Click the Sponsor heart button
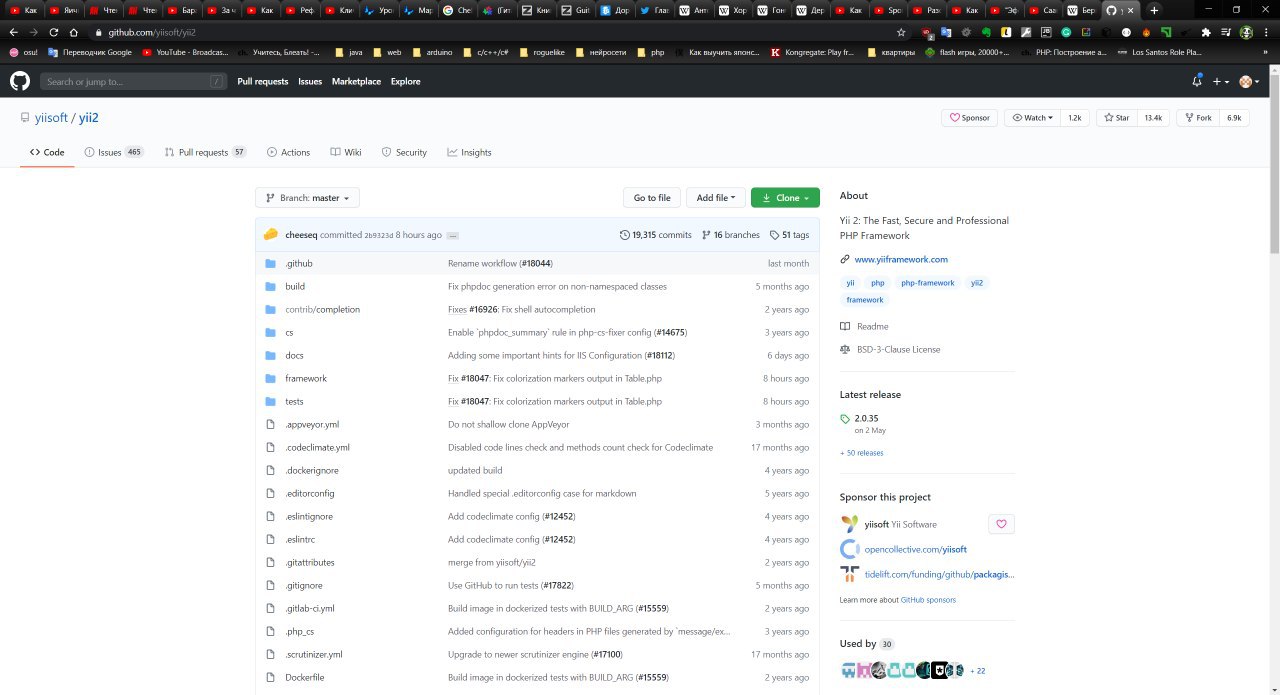The height and width of the screenshot is (695, 1280). (970, 117)
